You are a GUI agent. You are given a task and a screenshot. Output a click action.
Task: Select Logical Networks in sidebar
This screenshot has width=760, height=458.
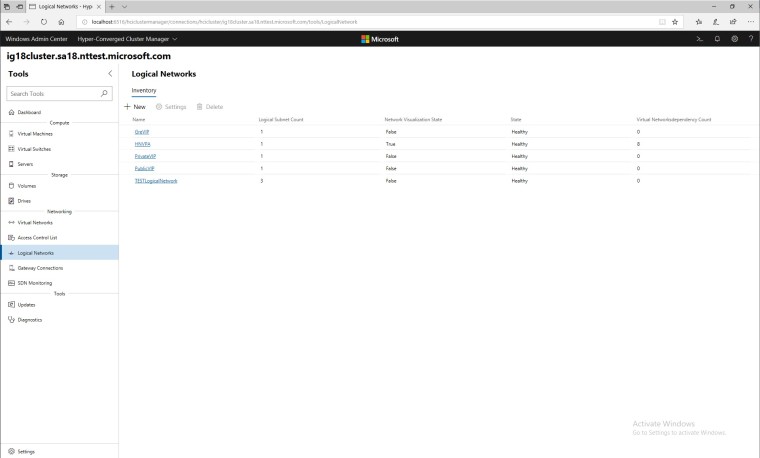tap(59, 253)
